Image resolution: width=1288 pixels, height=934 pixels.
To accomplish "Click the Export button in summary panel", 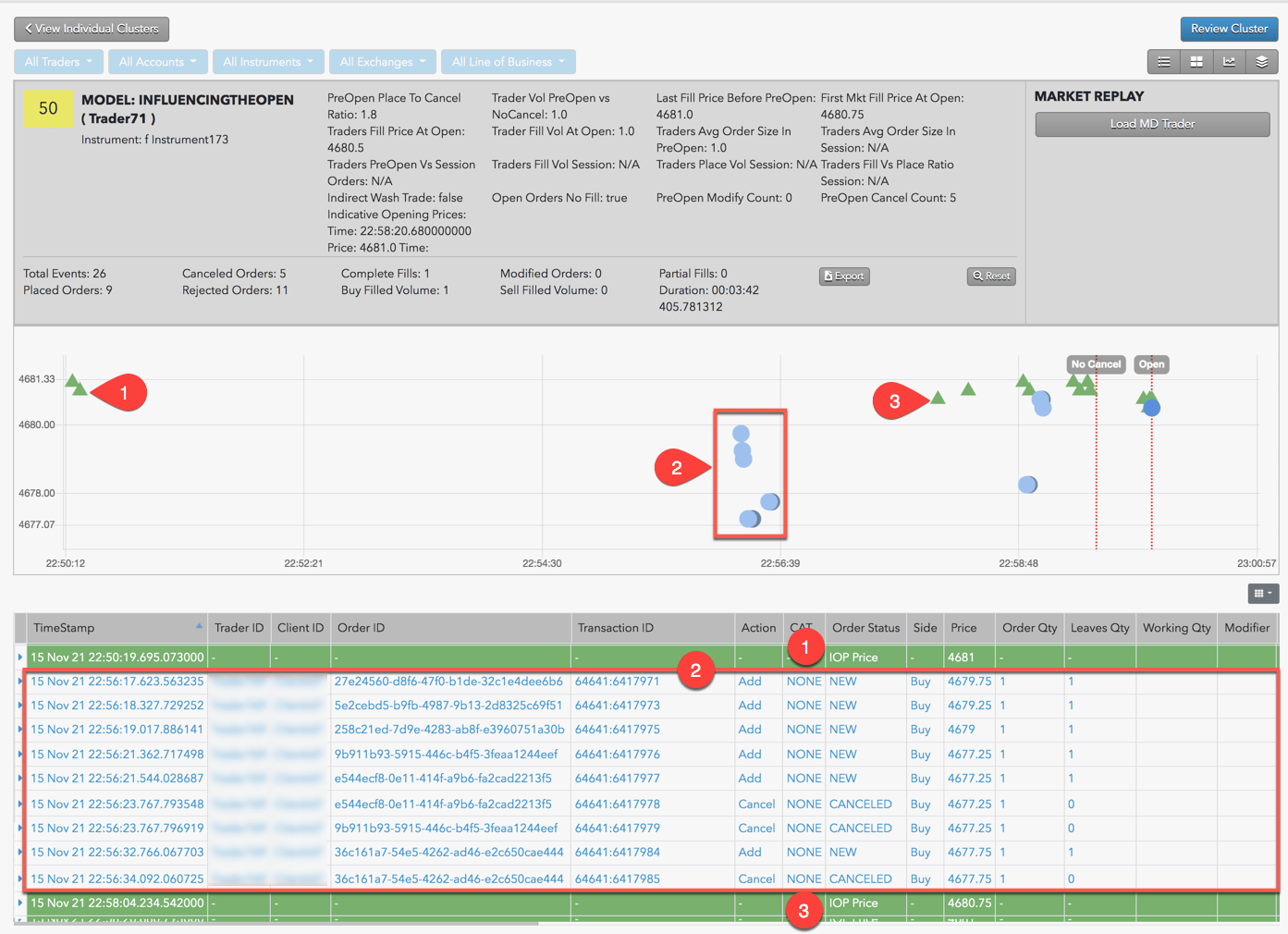I will [x=844, y=277].
